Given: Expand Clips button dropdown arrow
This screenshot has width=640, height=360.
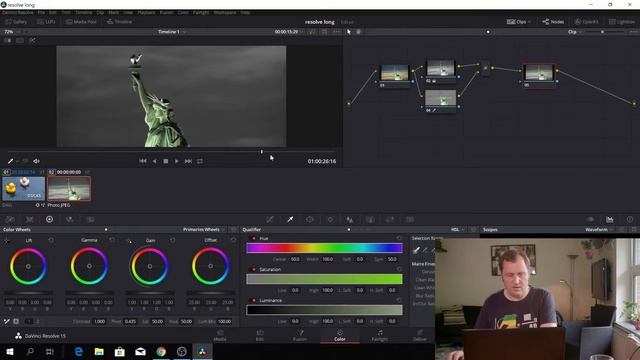Looking at the screenshot, I should coord(529,22).
